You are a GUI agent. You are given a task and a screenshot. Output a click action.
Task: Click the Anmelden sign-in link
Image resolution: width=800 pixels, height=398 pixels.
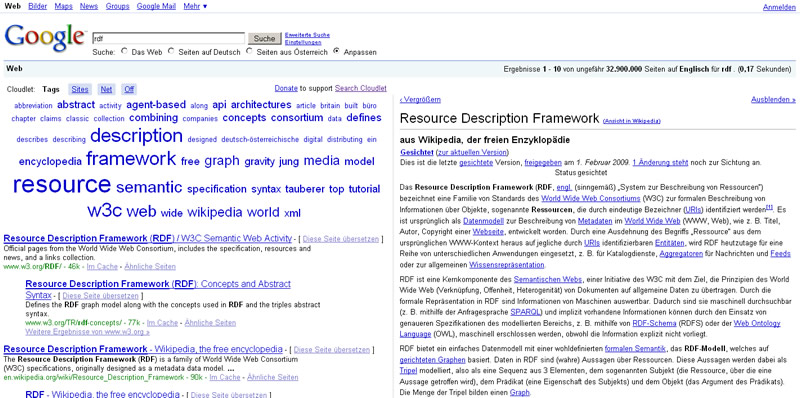779,7
